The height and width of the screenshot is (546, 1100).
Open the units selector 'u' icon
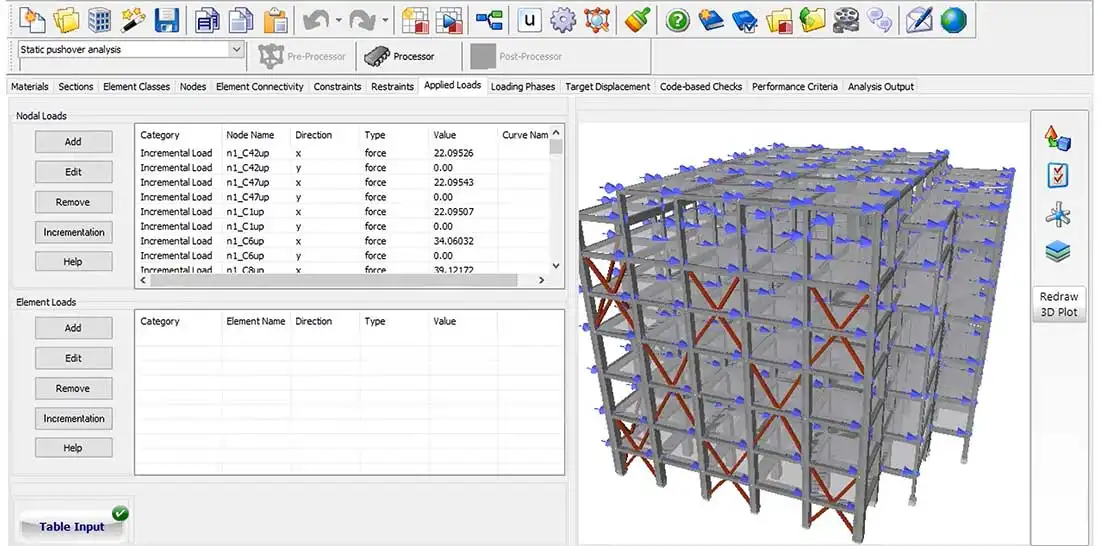coord(530,20)
